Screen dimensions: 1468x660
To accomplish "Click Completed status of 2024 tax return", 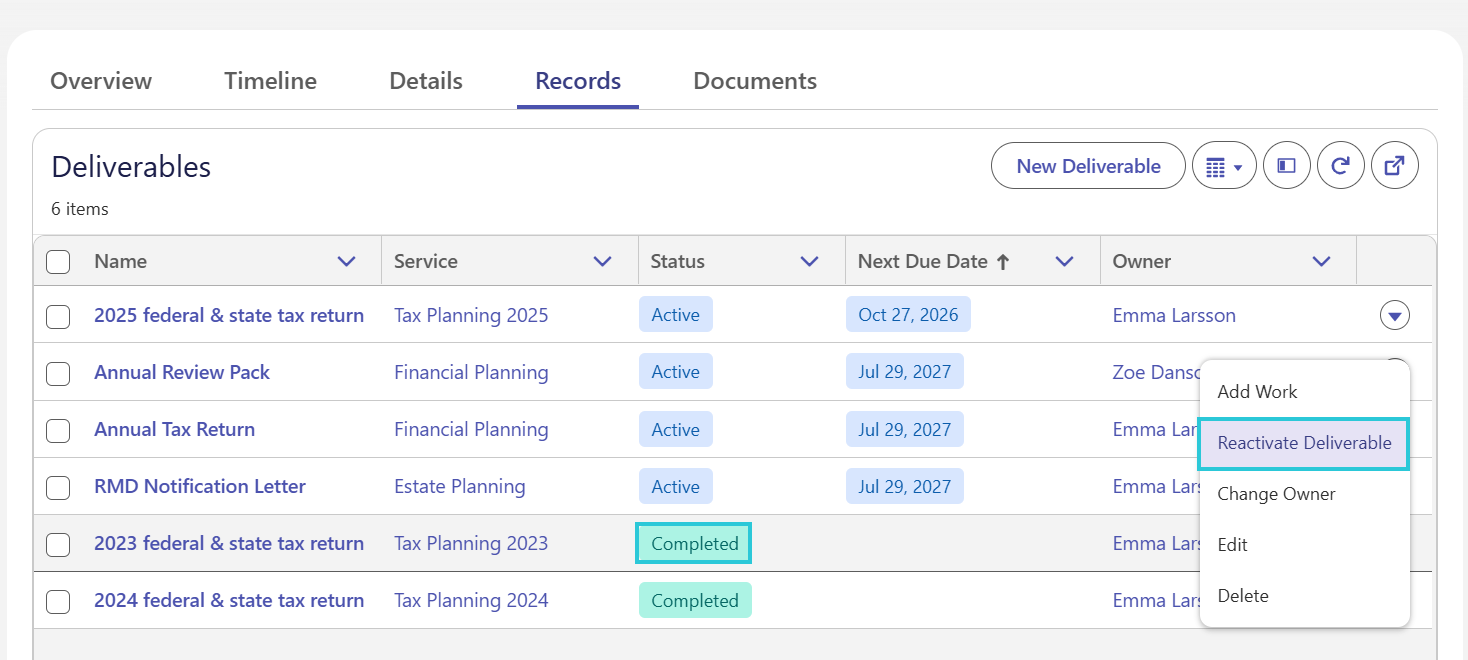I will point(695,601).
